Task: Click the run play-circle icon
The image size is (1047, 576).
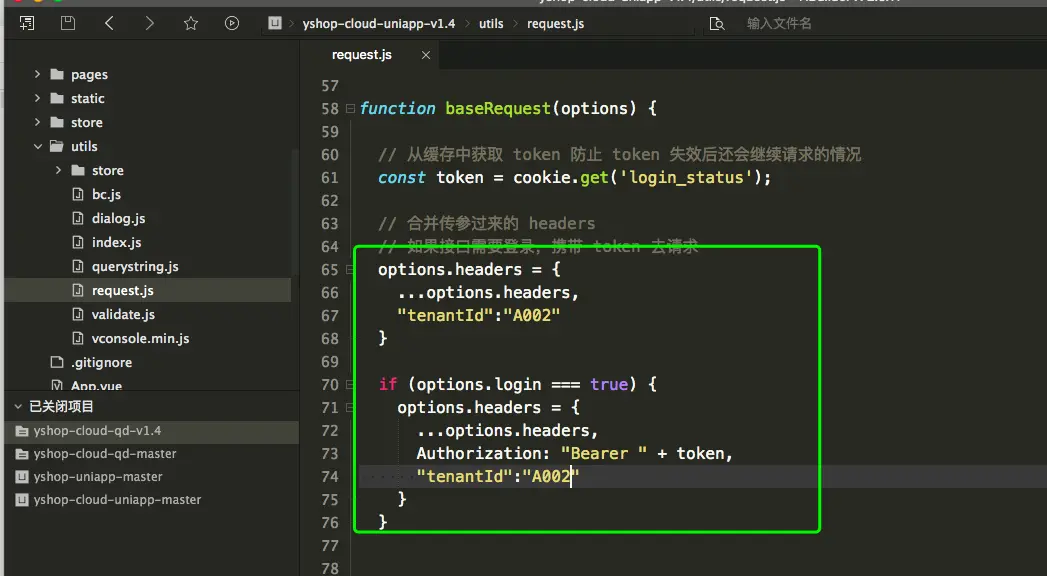Action: 232,23
